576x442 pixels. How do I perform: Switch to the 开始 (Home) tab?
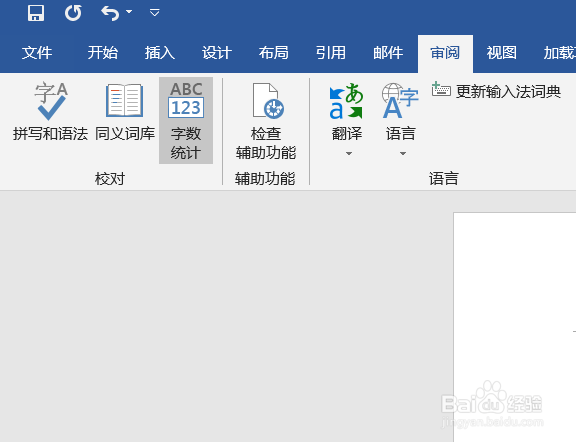pos(102,53)
